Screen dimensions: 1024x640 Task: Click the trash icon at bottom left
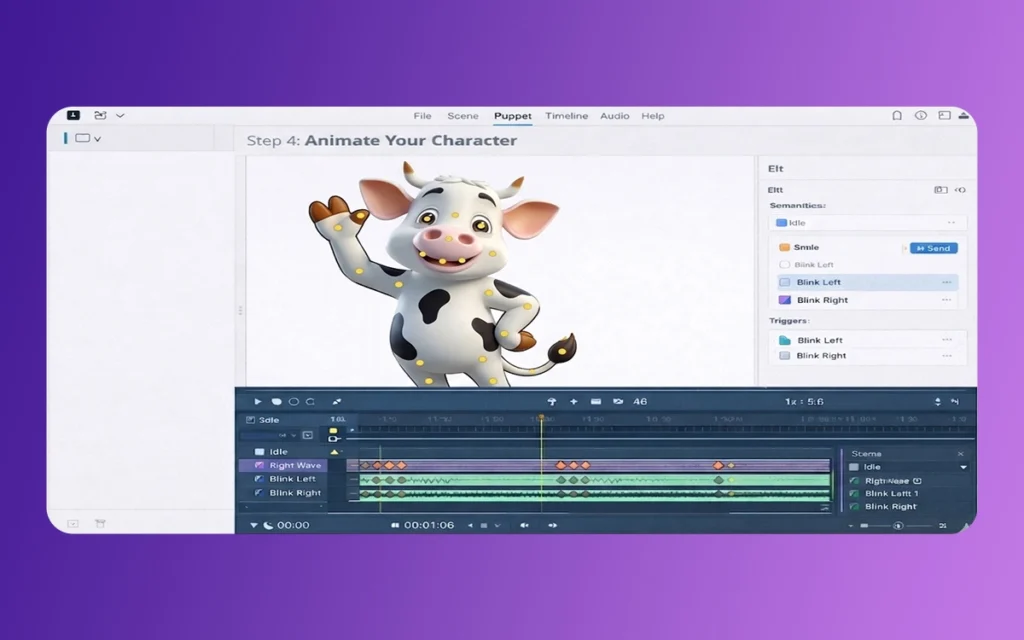pos(99,523)
